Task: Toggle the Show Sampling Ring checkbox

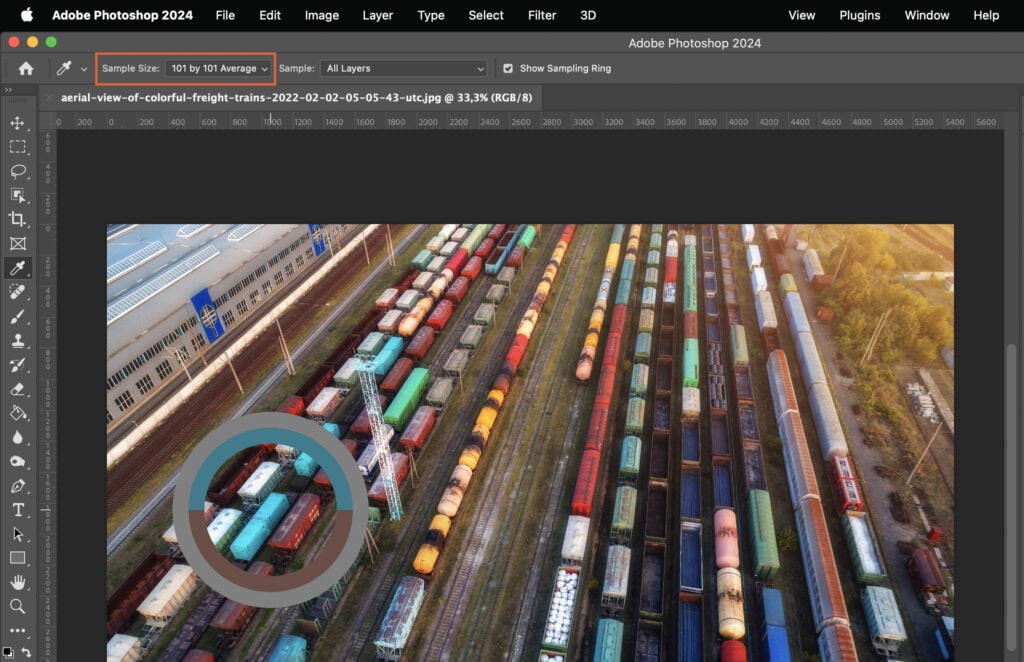Action: (x=510, y=68)
